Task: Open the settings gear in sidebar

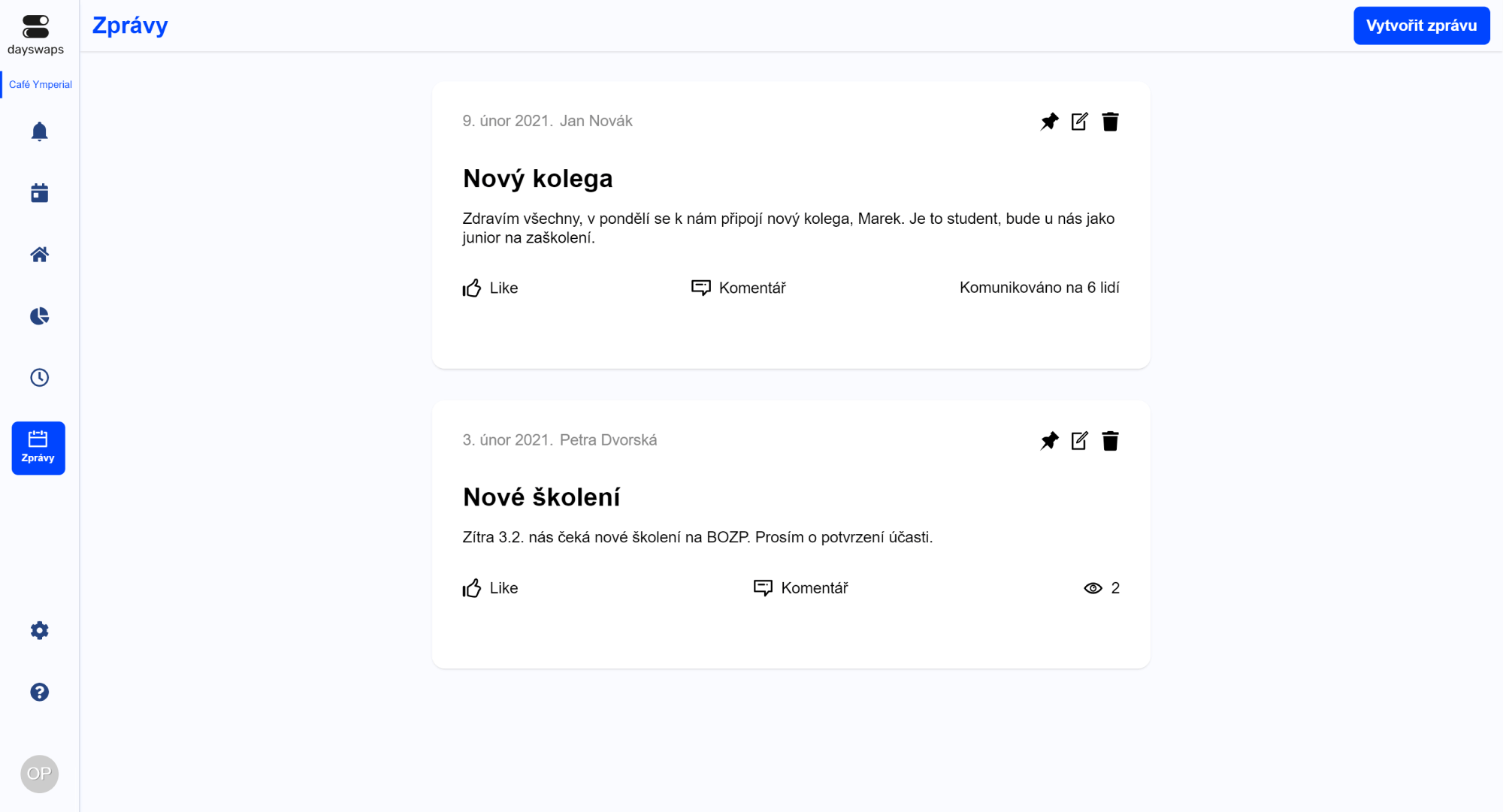Action: (39, 630)
